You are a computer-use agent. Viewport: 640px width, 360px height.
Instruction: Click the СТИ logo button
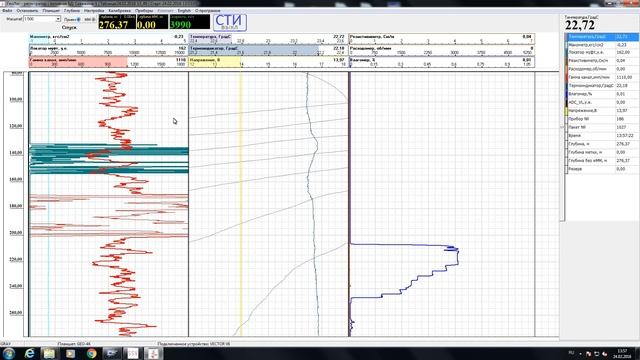click(230, 22)
